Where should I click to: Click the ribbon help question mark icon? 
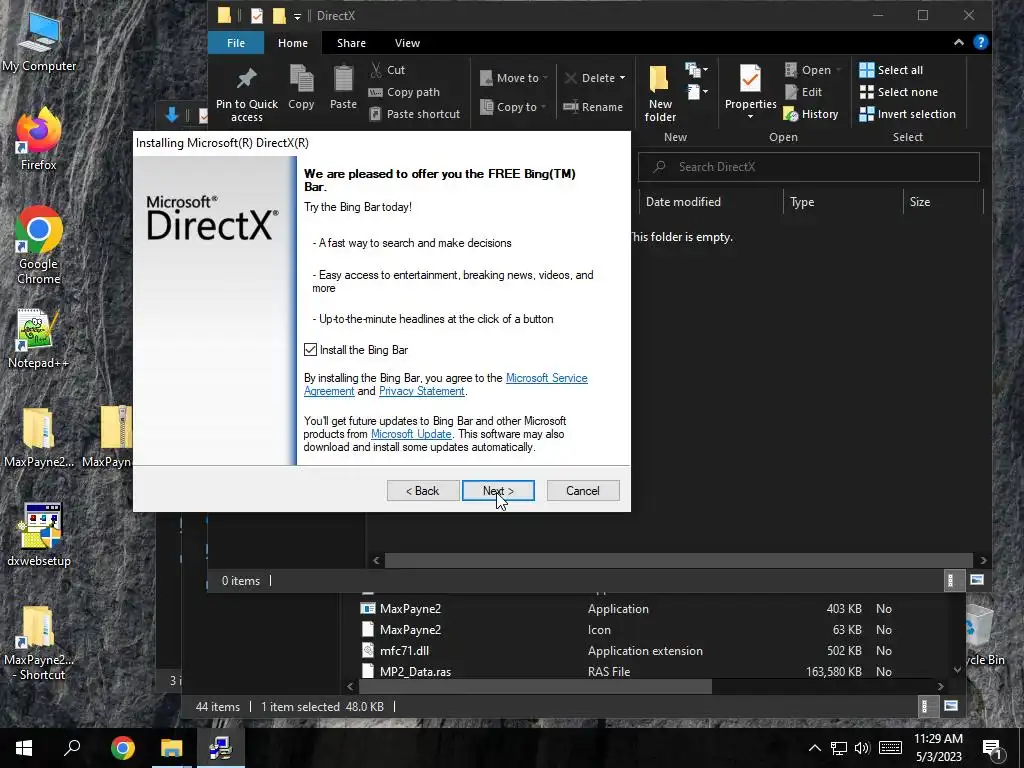click(x=980, y=42)
